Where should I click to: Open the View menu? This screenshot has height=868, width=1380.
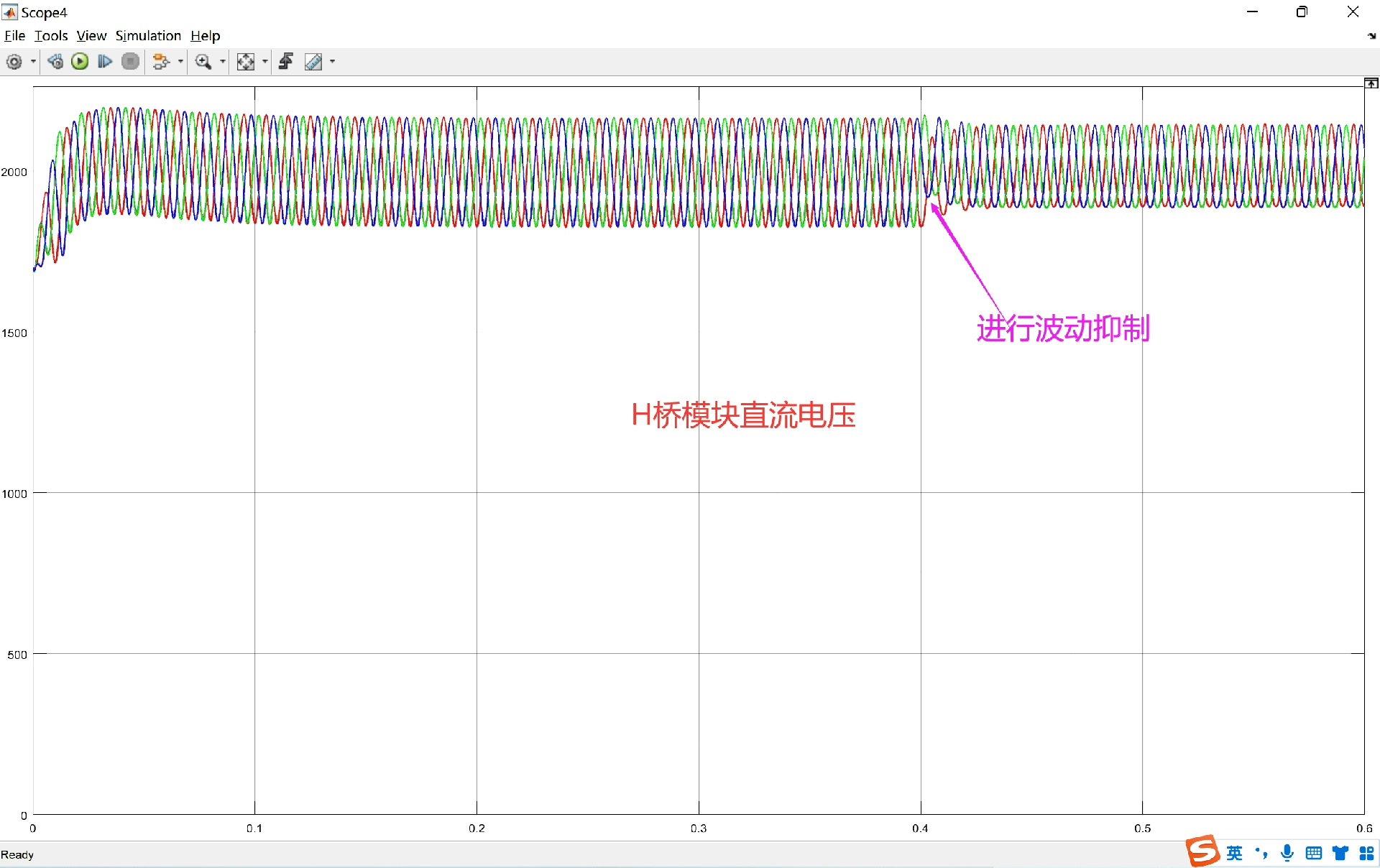[91, 36]
